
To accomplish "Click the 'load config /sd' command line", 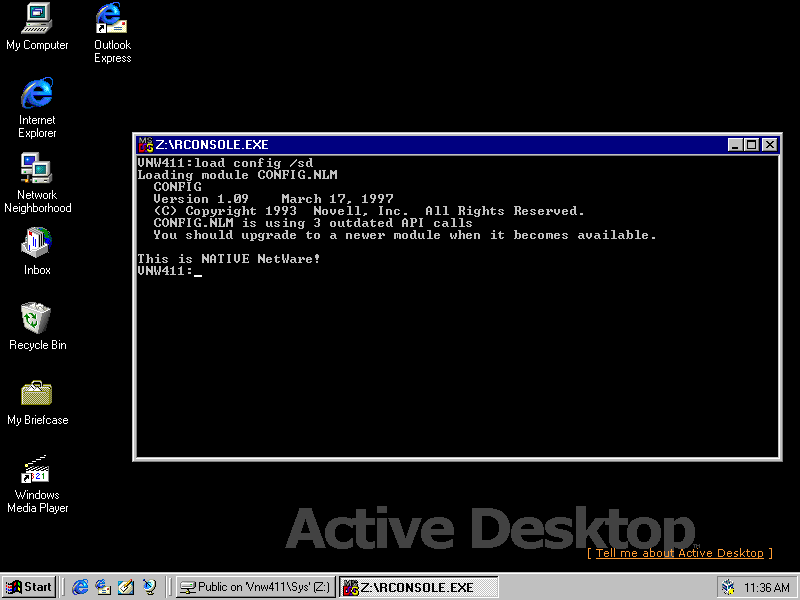I will tap(254, 163).
